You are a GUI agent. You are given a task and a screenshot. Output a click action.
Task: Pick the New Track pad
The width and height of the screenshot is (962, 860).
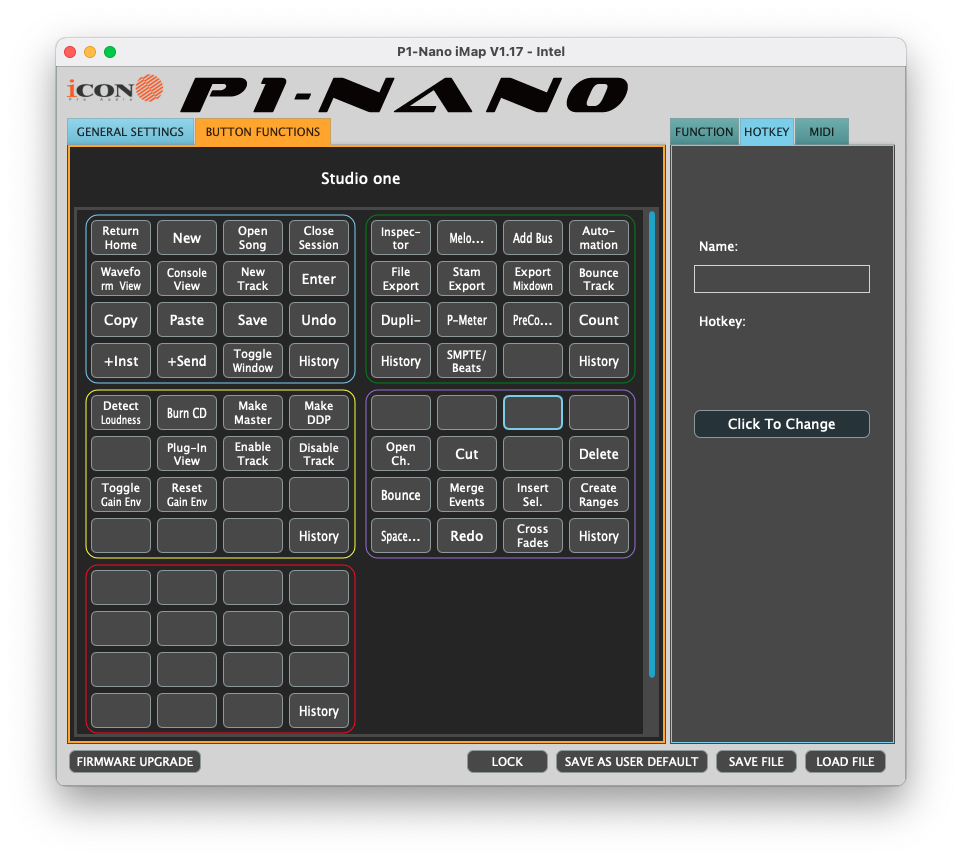point(253,279)
